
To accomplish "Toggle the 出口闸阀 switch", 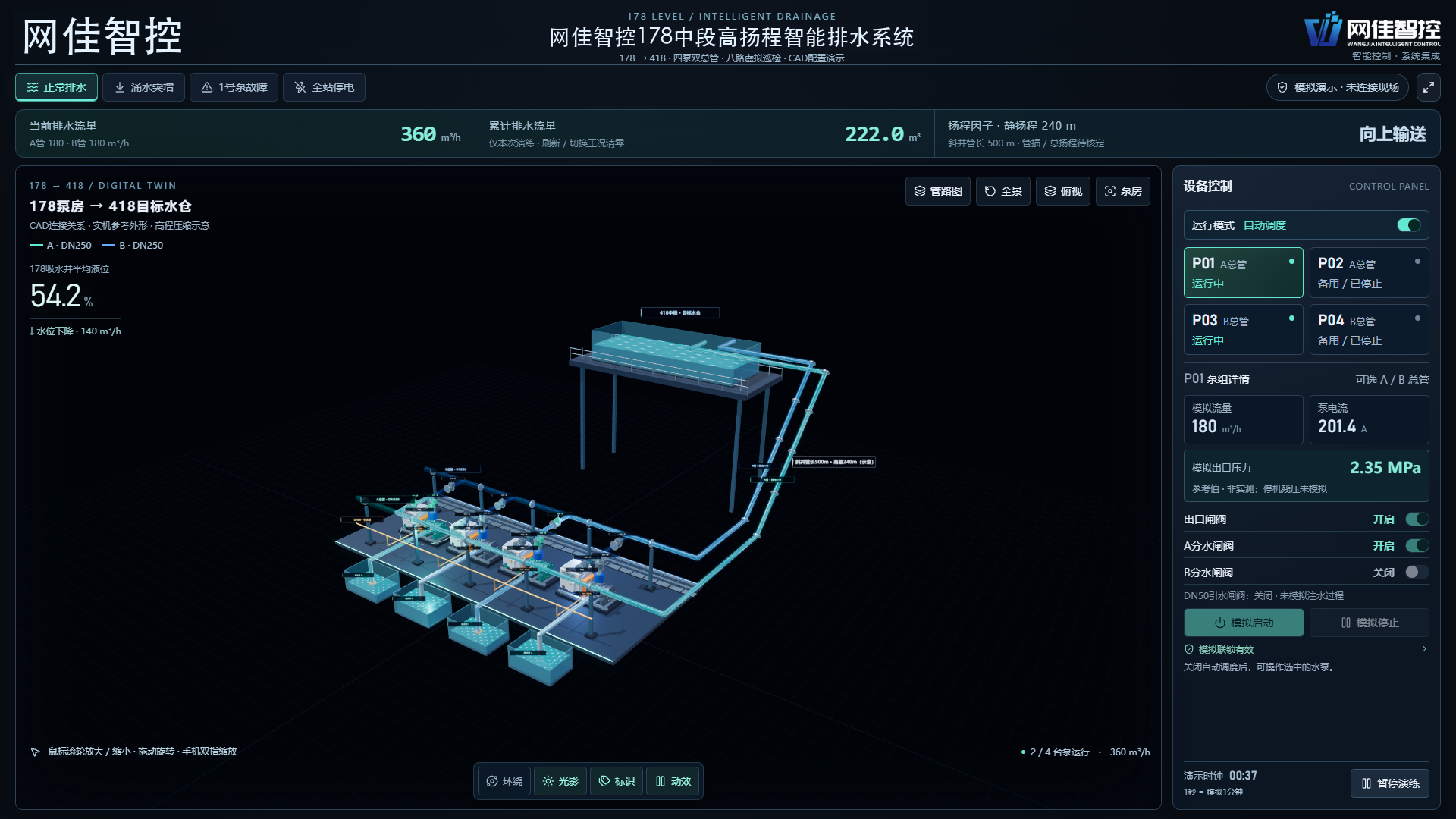I will 1417,519.
